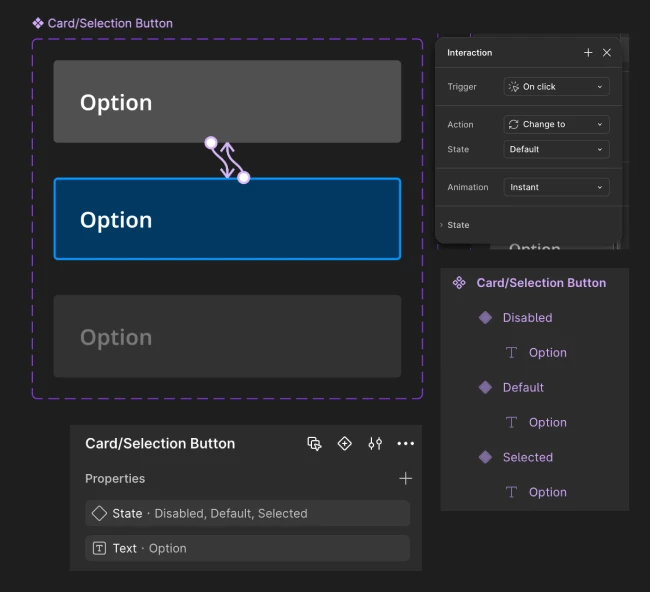The height and width of the screenshot is (592, 650).
Task: Open the State variant property row
Action: tap(247, 513)
